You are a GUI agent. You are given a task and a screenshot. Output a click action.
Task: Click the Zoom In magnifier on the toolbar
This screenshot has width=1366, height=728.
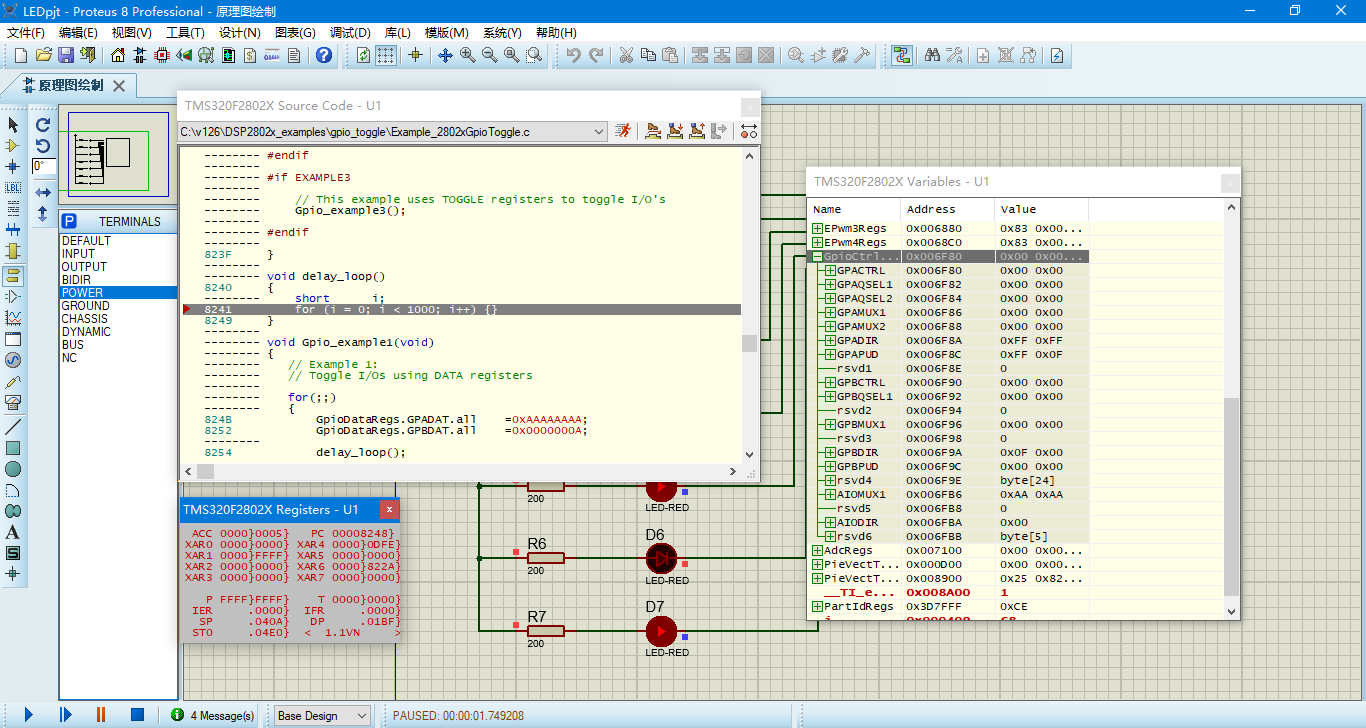click(466, 56)
